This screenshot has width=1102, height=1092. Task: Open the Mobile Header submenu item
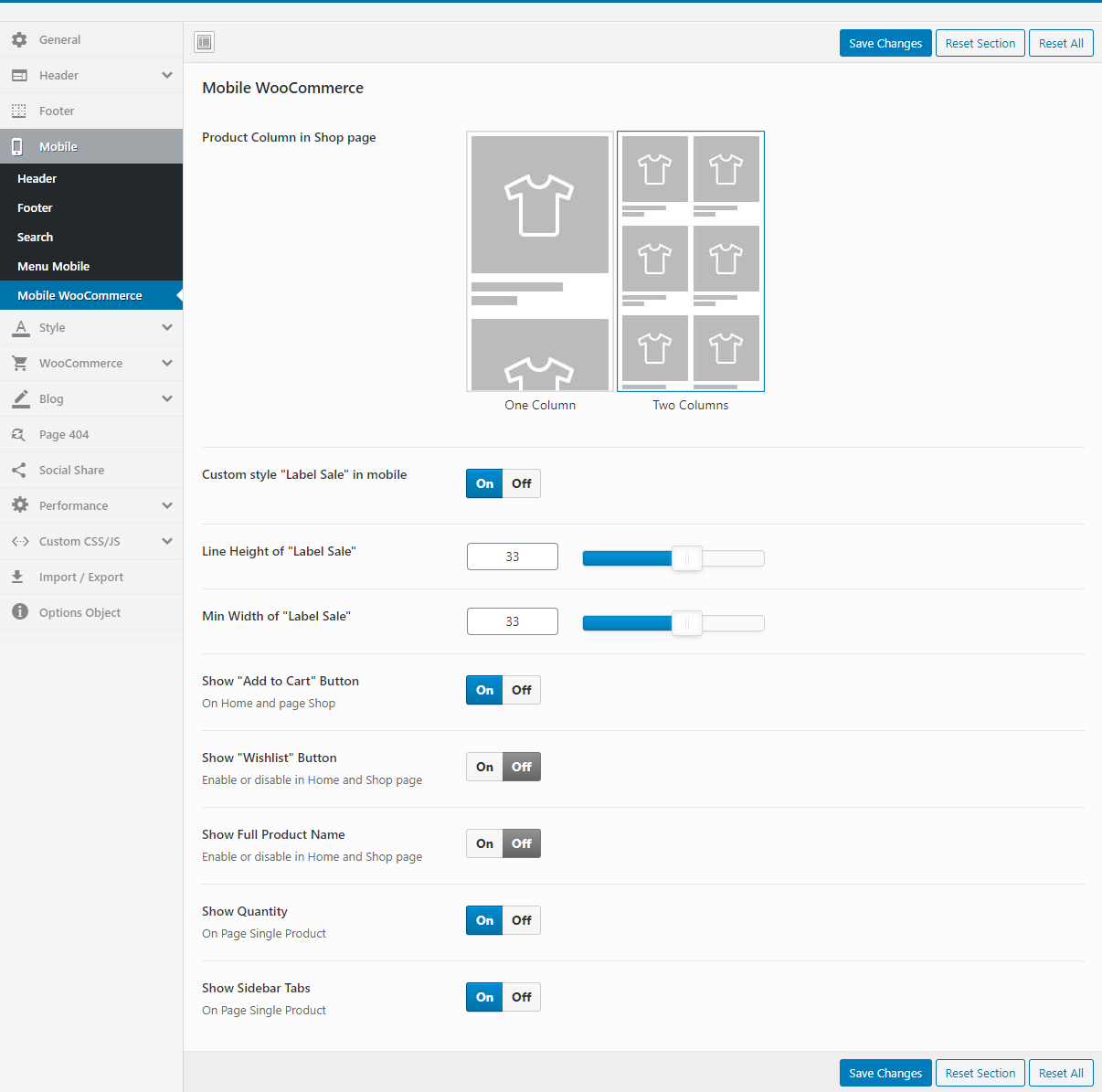pos(91,178)
